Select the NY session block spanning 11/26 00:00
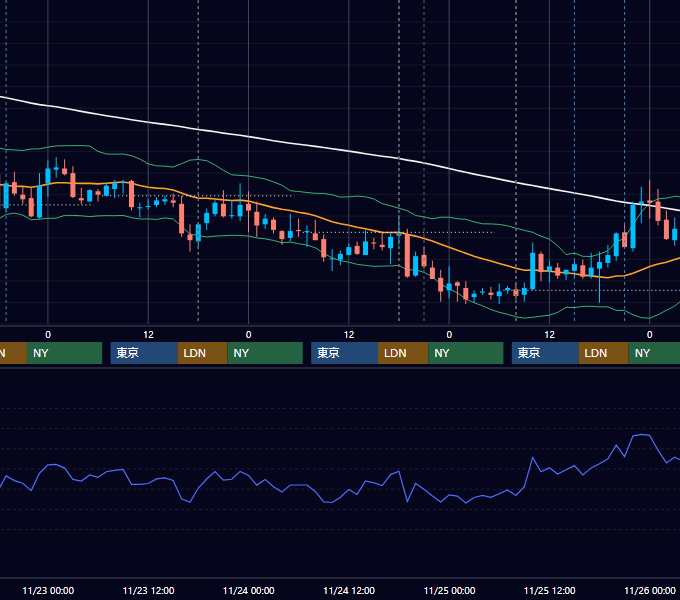 [x=654, y=353]
